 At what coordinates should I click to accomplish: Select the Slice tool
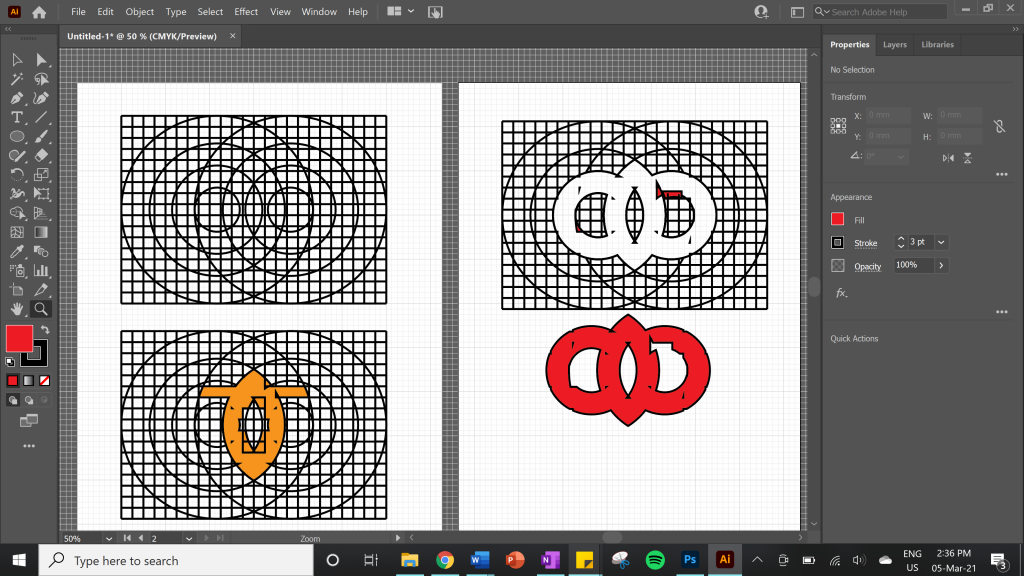[x=41, y=290]
